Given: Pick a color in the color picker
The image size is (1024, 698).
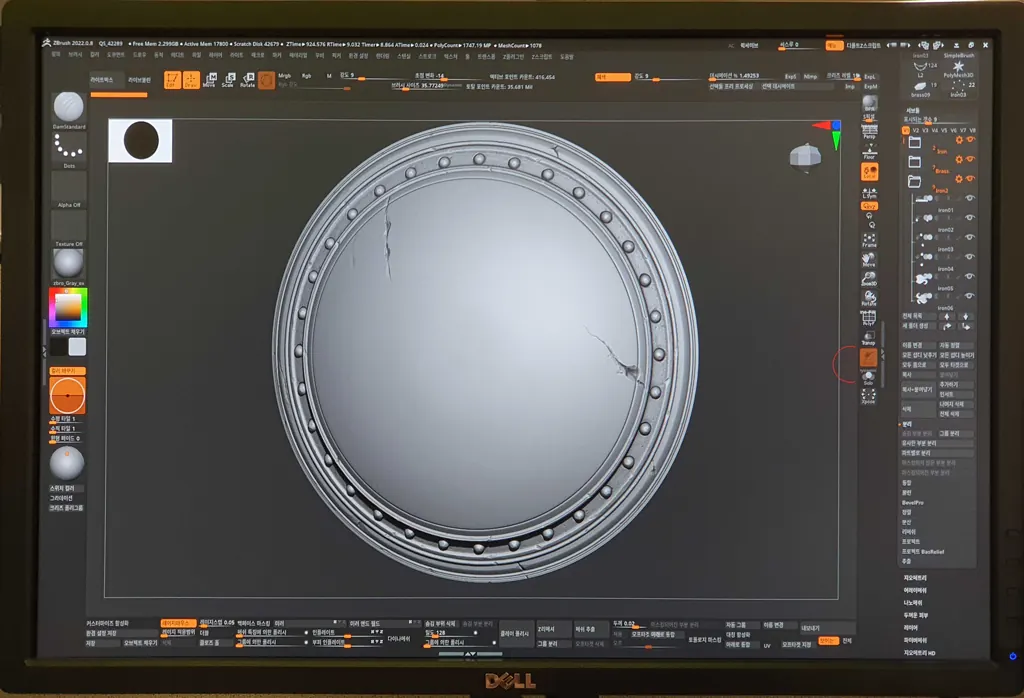Looking at the screenshot, I should [x=68, y=307].
